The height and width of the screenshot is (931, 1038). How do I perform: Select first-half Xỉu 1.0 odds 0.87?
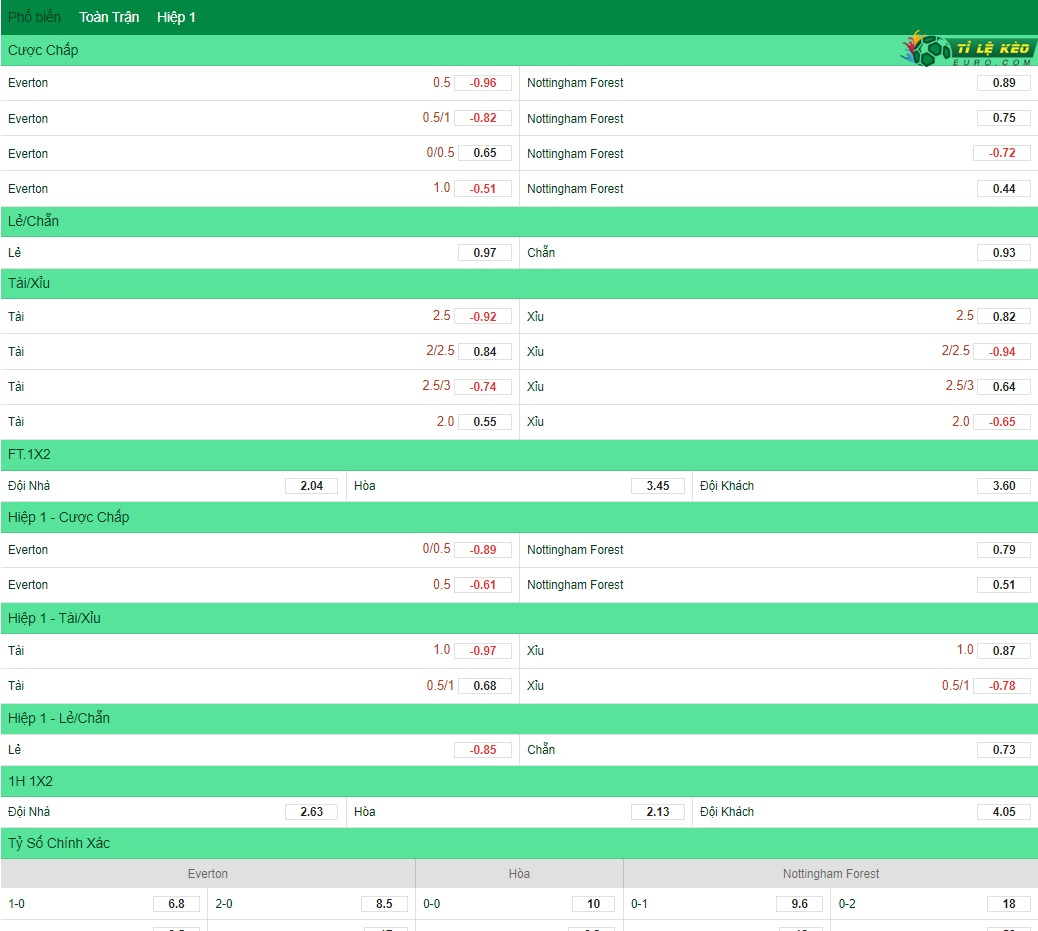tap(1004, 651)
